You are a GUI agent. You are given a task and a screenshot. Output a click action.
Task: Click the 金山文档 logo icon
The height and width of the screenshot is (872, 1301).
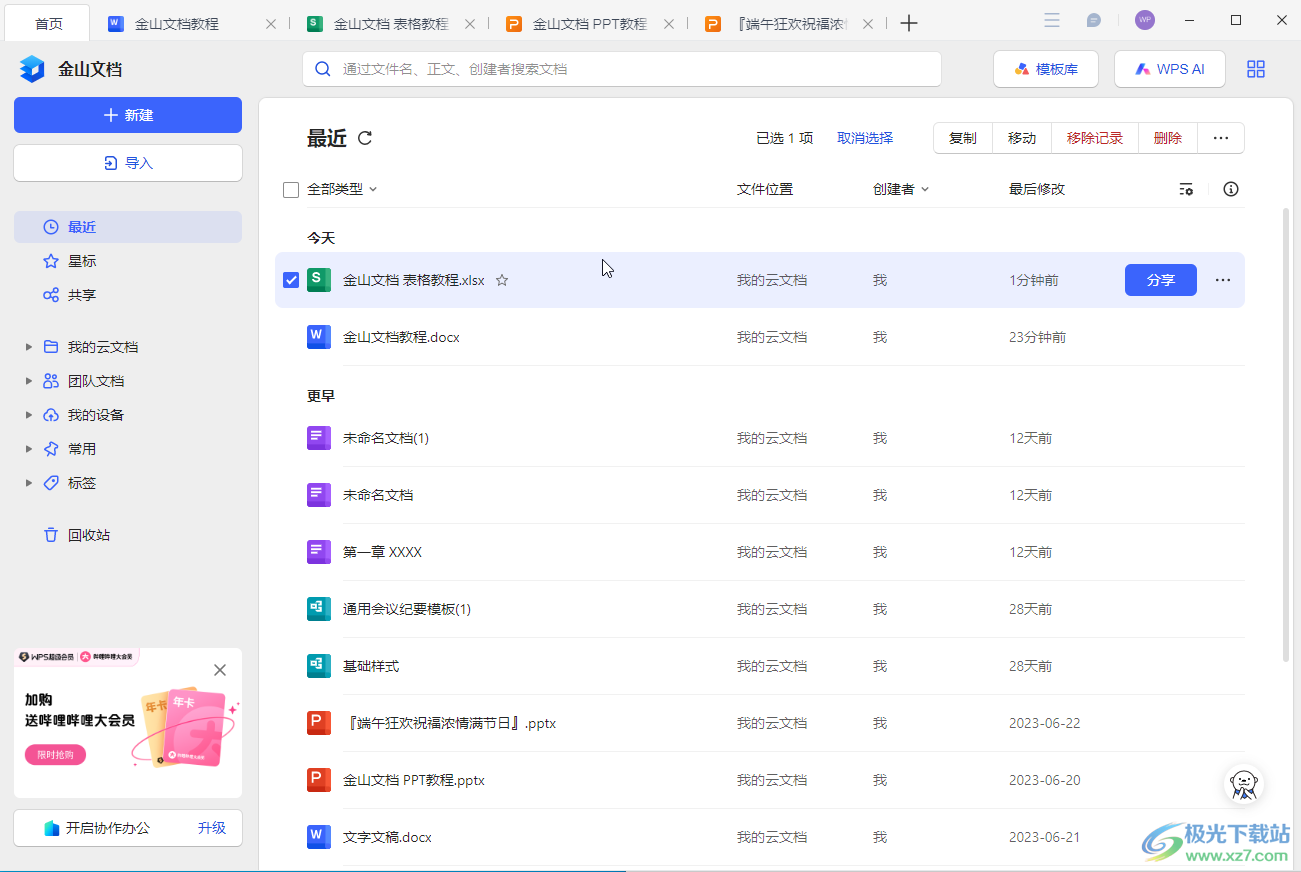click(x=32, y=69)
